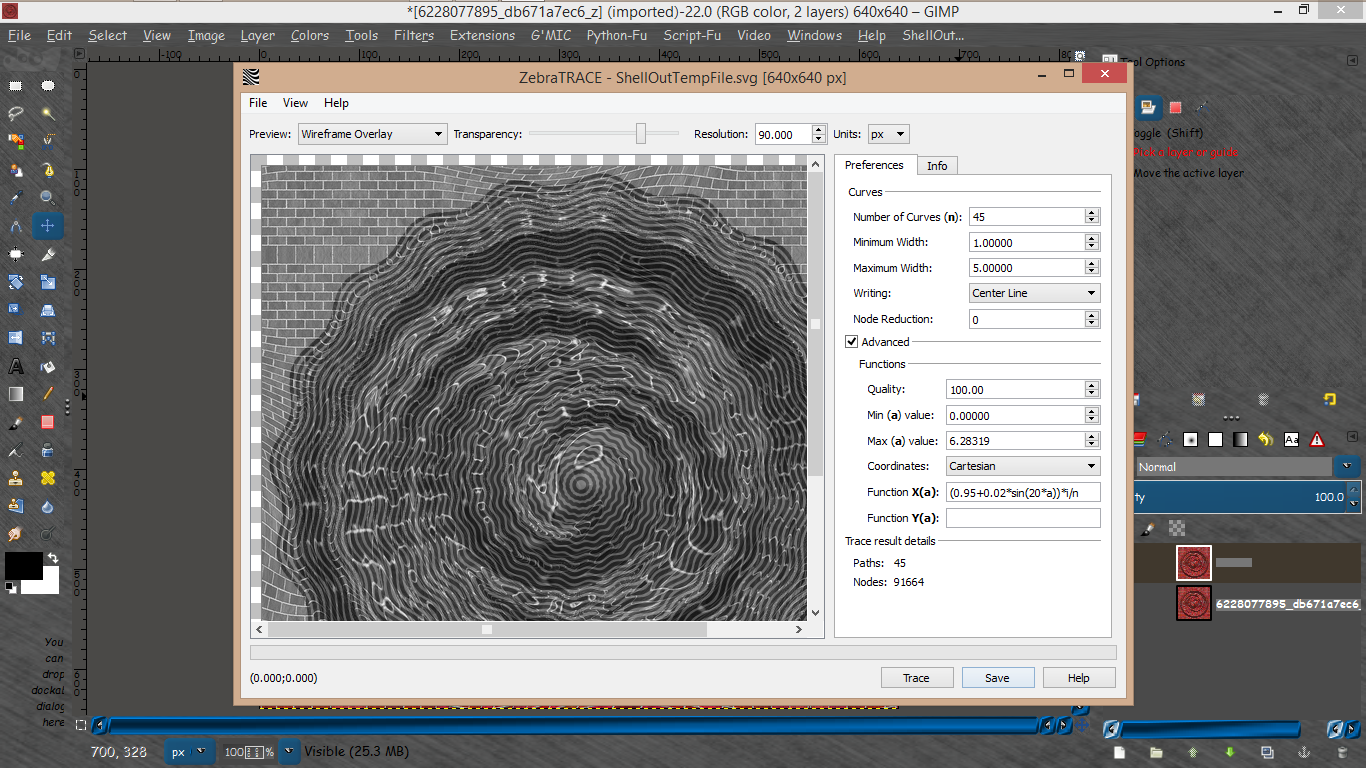Anchor the floating layer icon
1366x768 pixels.
click(x=1304, y=752)
